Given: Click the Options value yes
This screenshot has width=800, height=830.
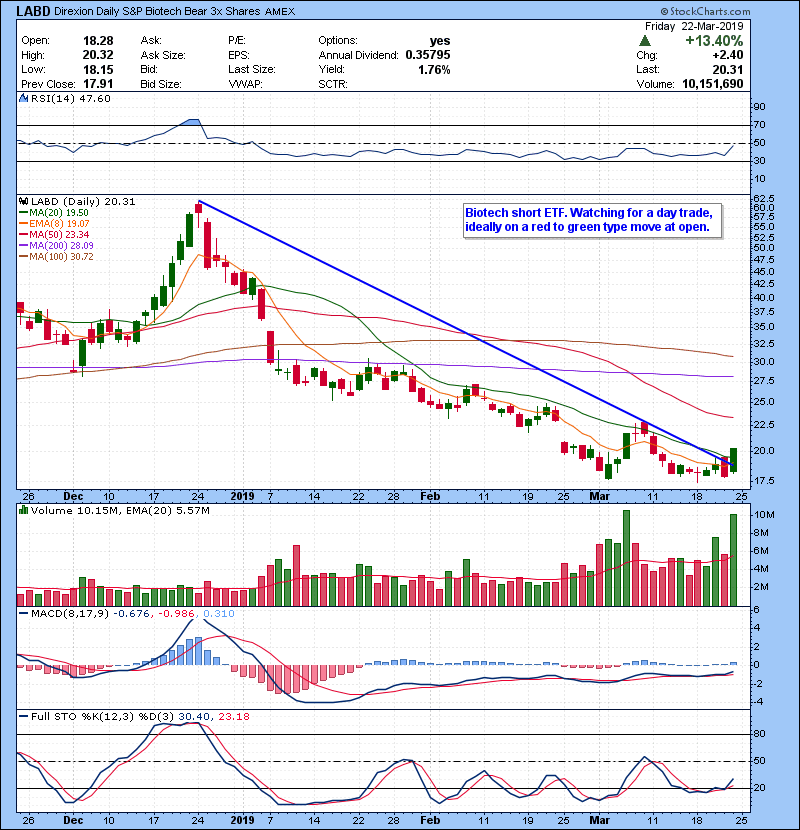Looking at the screenshot, I should coord(440,41).
